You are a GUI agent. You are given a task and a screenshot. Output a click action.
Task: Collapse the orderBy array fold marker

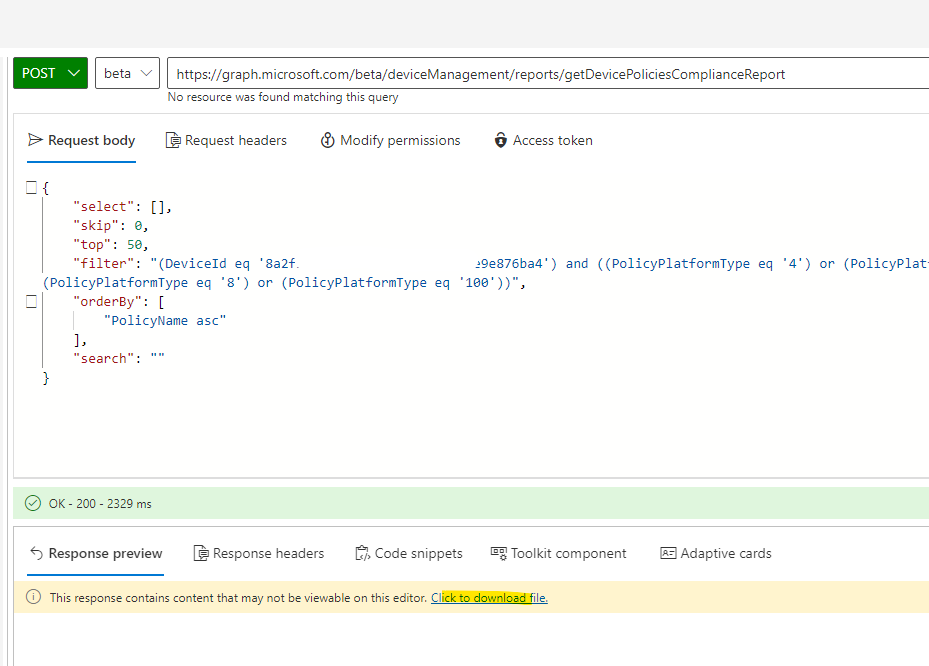point(31,302)
